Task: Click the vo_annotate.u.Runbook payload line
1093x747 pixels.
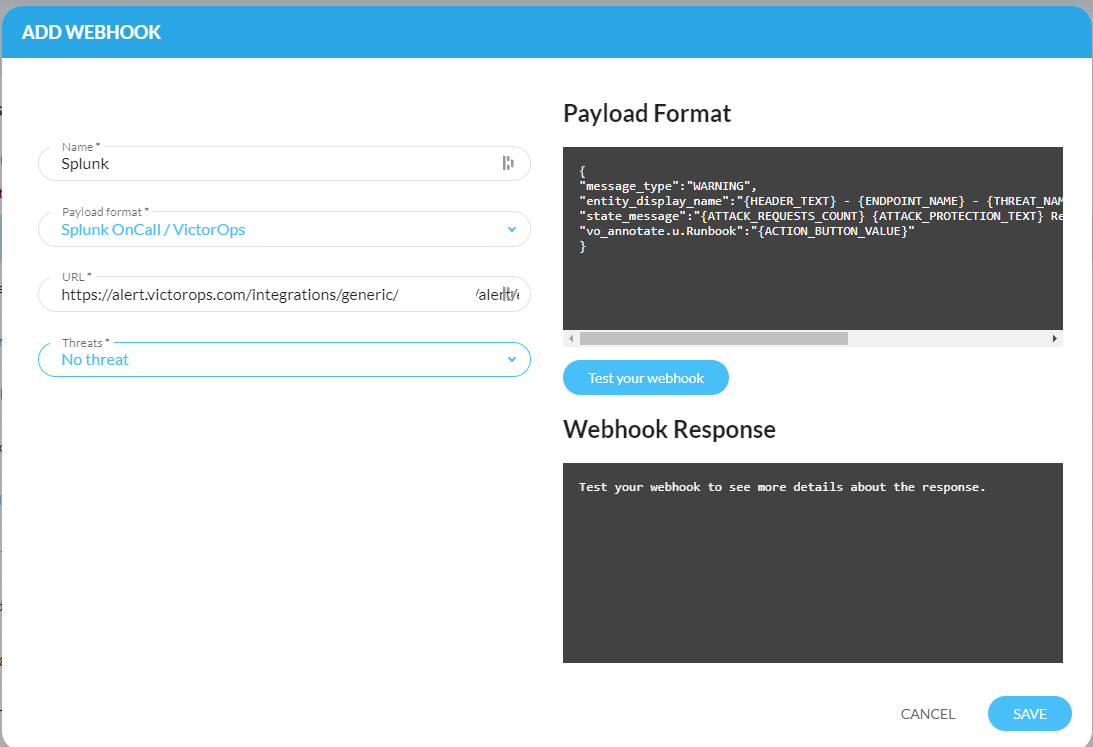Action: [x=747, y=231]
